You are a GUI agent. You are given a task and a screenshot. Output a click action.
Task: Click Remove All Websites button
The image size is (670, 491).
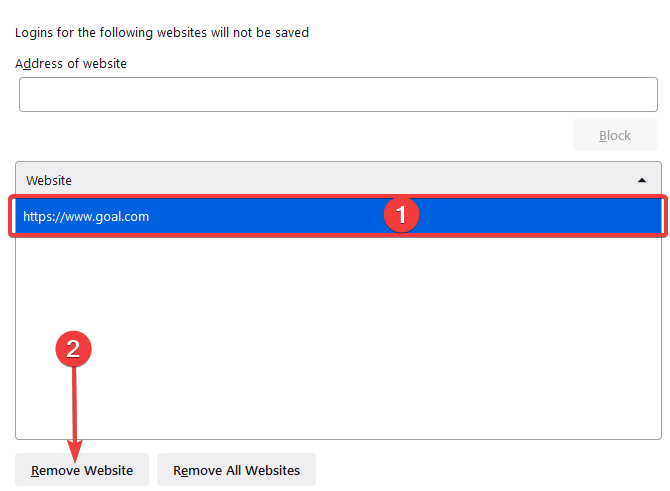236,470
